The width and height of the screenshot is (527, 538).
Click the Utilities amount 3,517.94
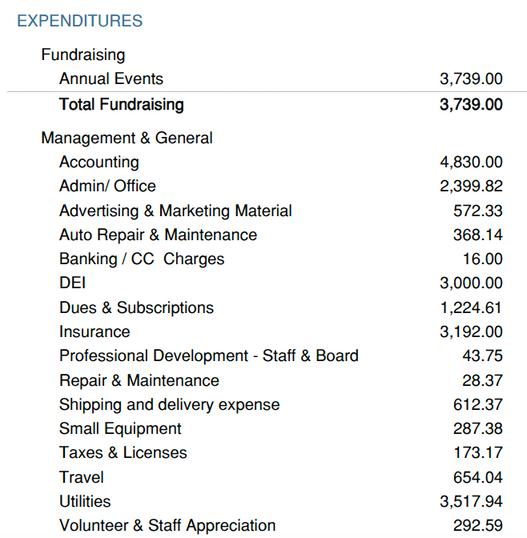pos(471,502)
